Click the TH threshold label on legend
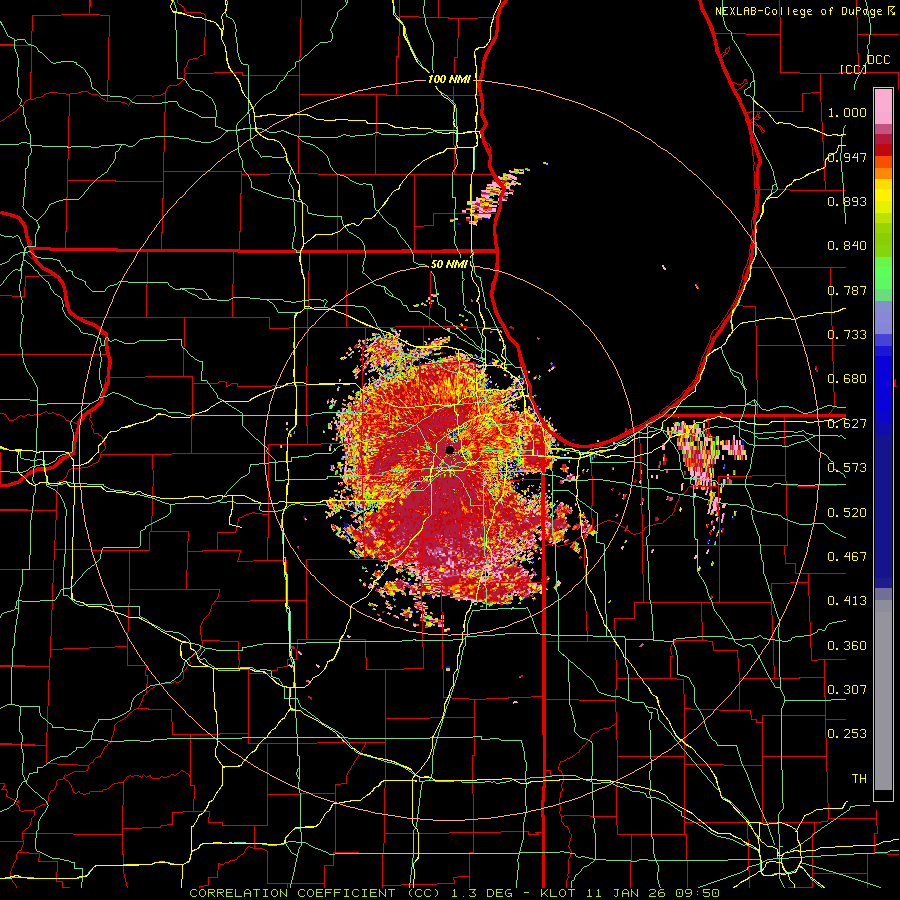Screen dimensions: 900x900 pyautogui.click(x=859, y=779)
